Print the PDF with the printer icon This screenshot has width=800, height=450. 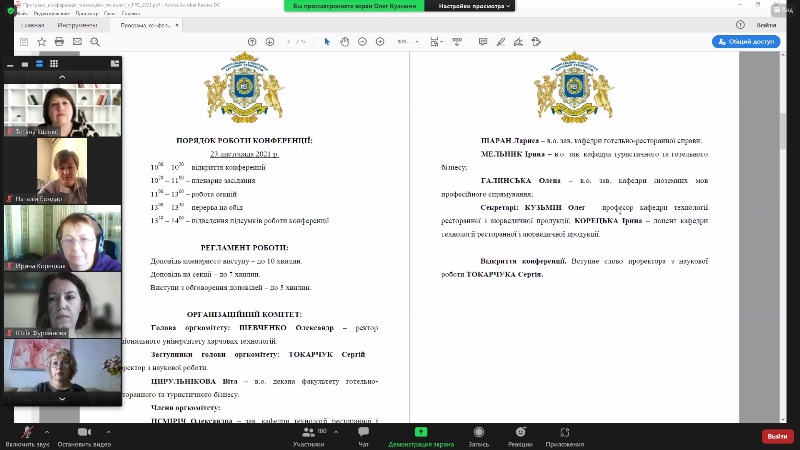click(59, 42)
